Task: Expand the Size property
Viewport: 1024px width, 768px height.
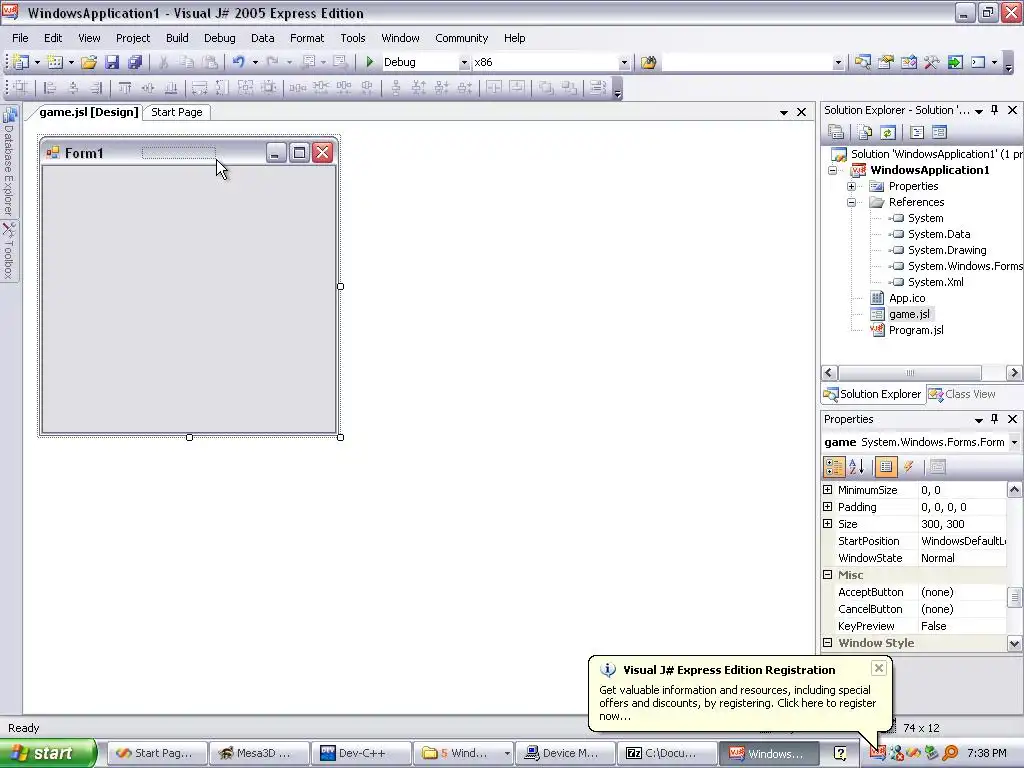Action: click(x=827, y=523)
